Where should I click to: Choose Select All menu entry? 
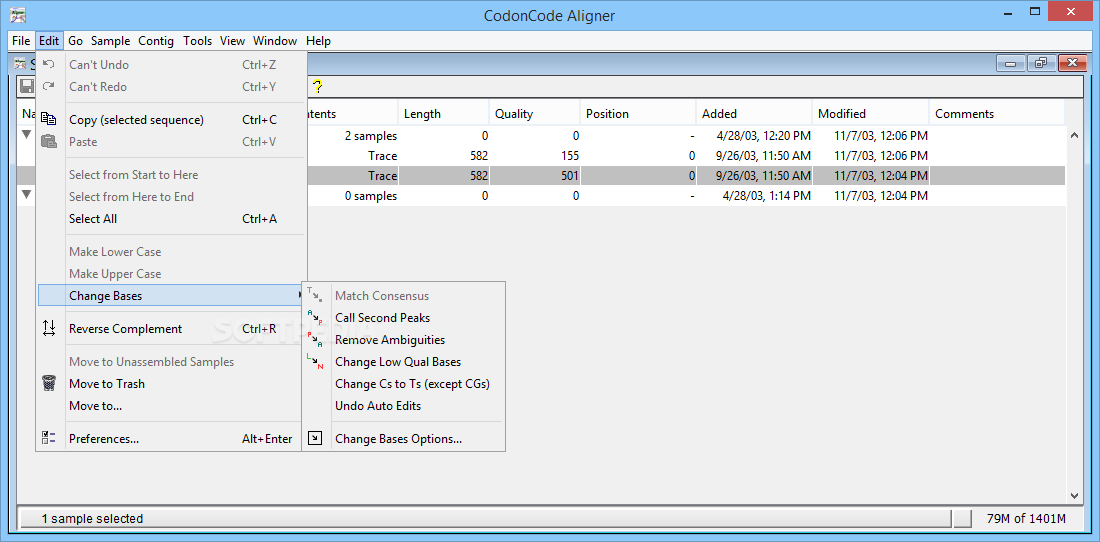coord(171,219)
